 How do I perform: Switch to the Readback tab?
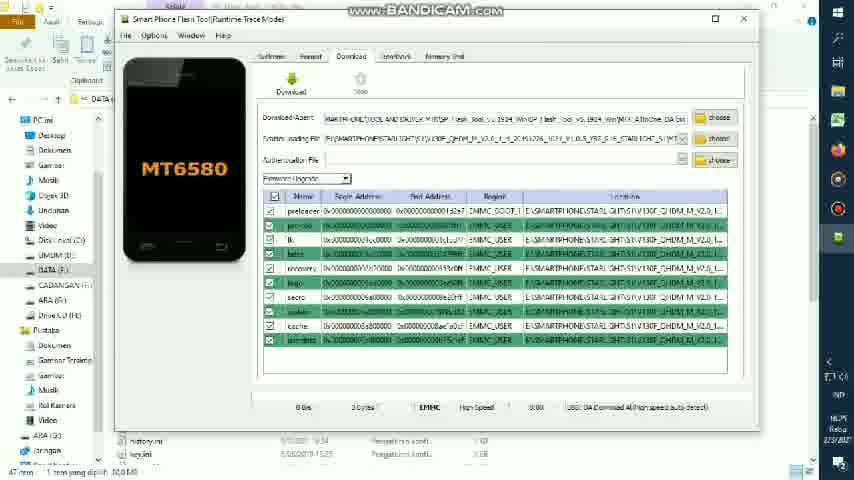[396, 57]
